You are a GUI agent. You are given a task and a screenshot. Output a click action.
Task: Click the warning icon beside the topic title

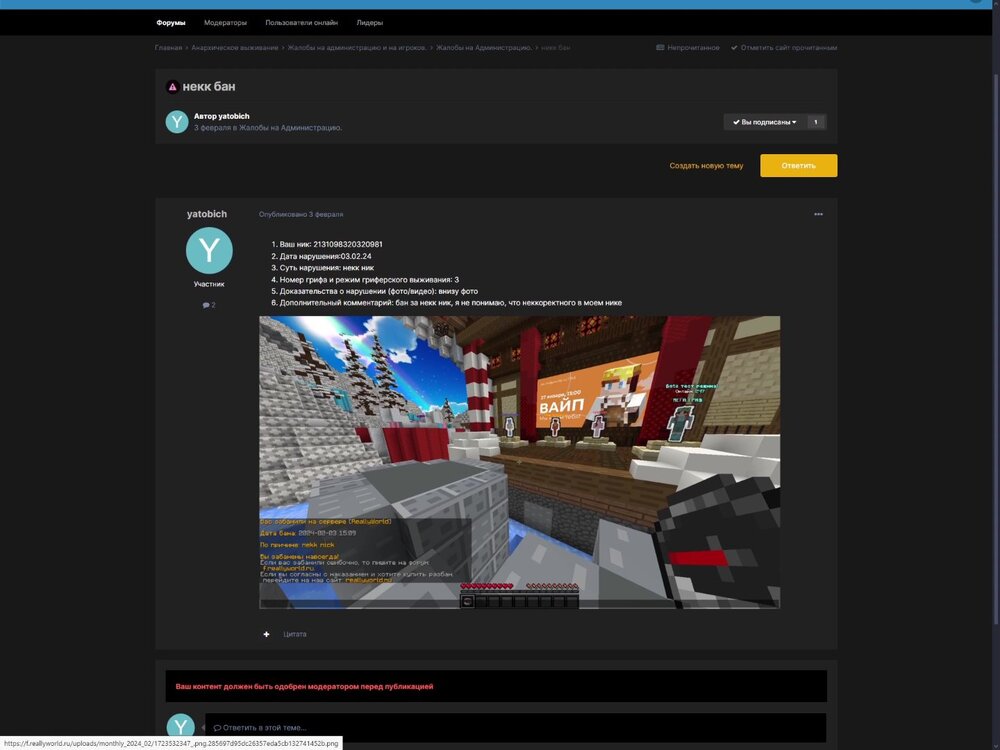[172, 87]
